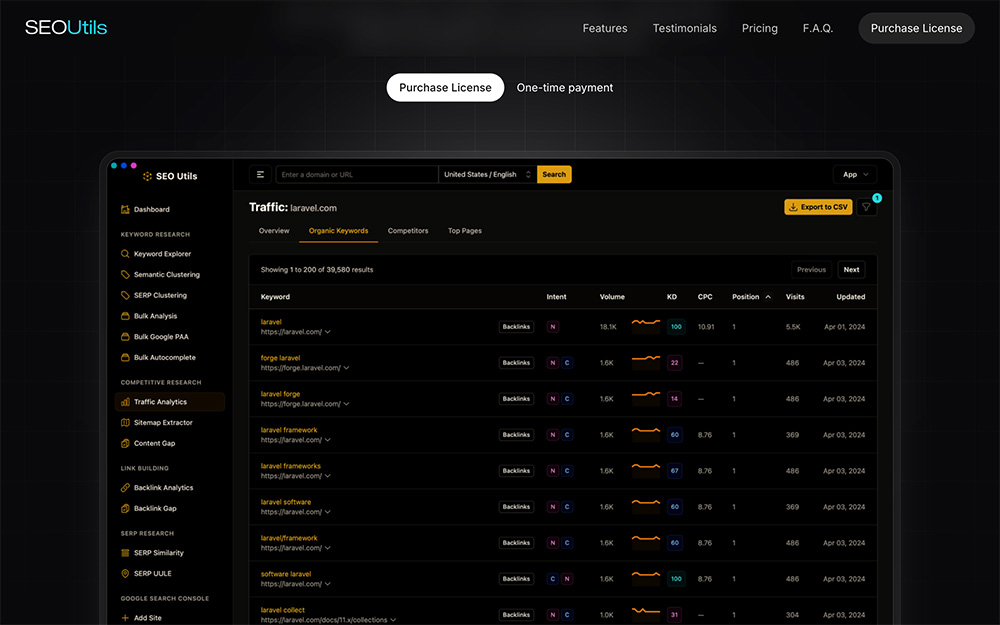Expand URL chevron for 'laravel forge' row
Image resolution: width=1000 pixels, height=625 pixels.
346,404
